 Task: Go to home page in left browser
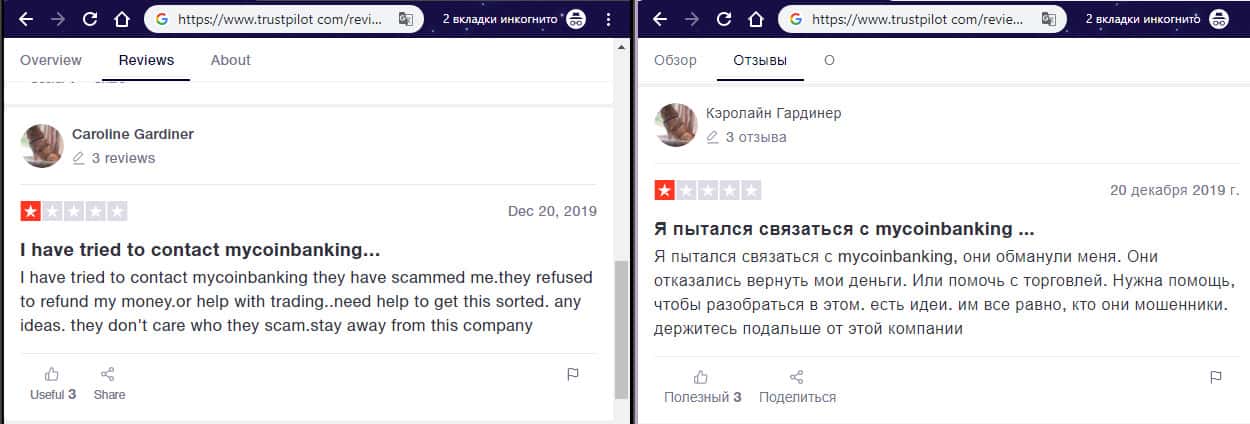[x=121, y=19]
